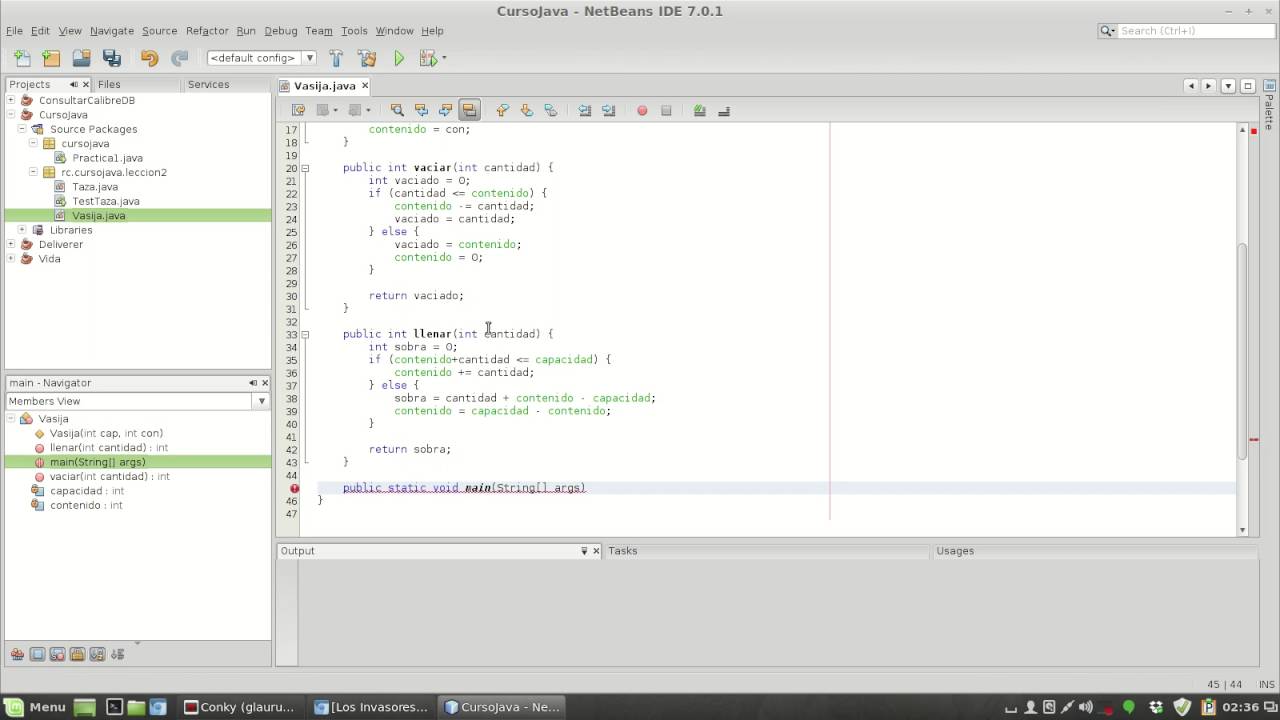1280x720 pixels.
Task: Toggle Highlight Search in editor toolbar
Action: tap(469, 110)
